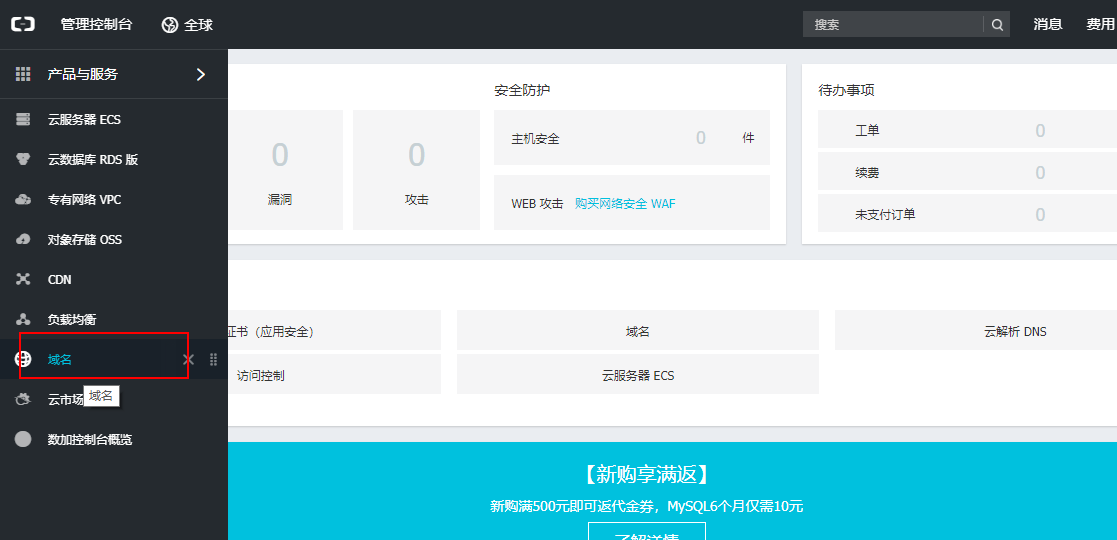
Task: Click the CDN sidebar icon
Action: [23, 279]
